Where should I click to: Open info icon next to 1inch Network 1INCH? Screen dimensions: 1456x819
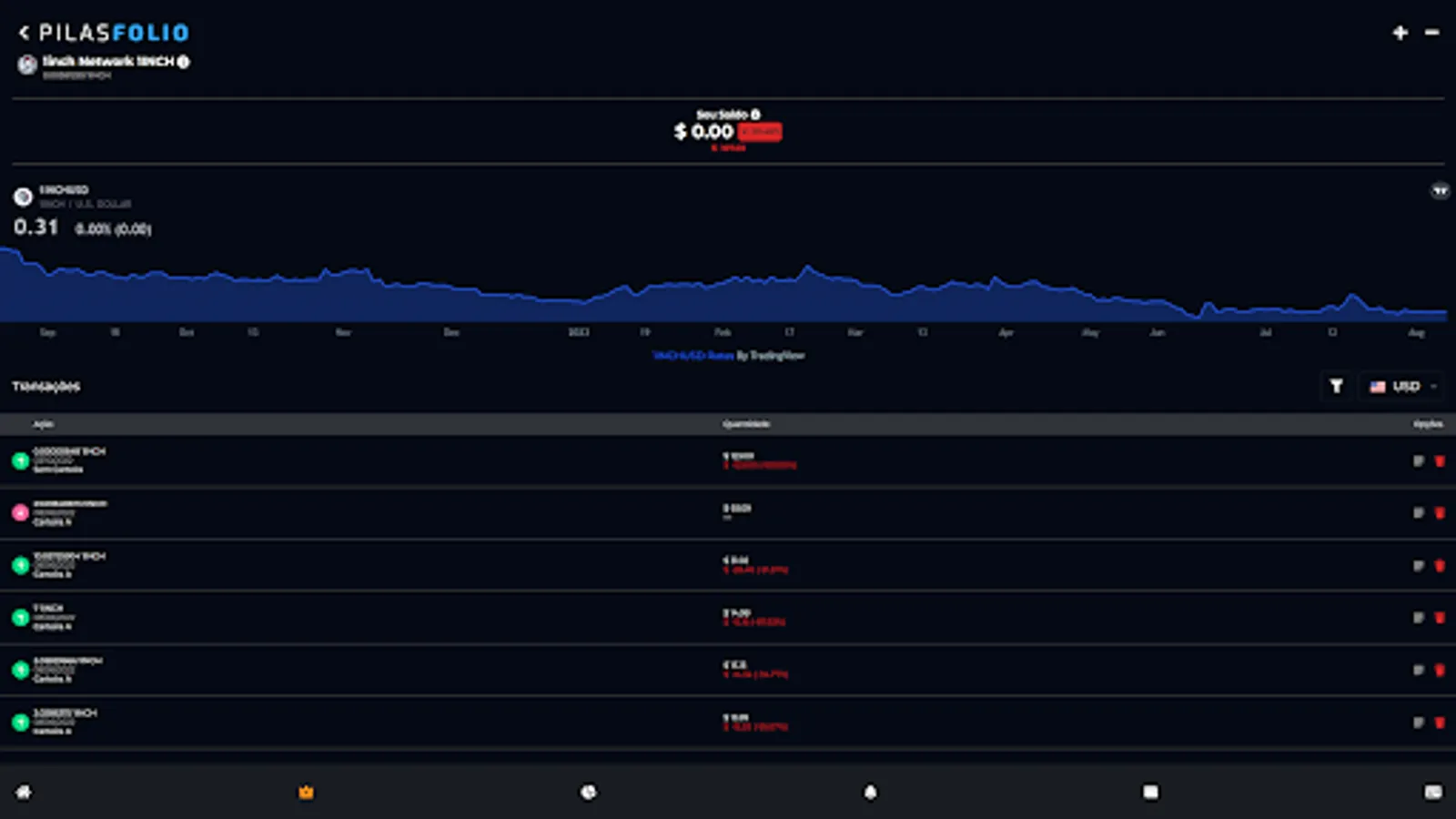(184, 62)
